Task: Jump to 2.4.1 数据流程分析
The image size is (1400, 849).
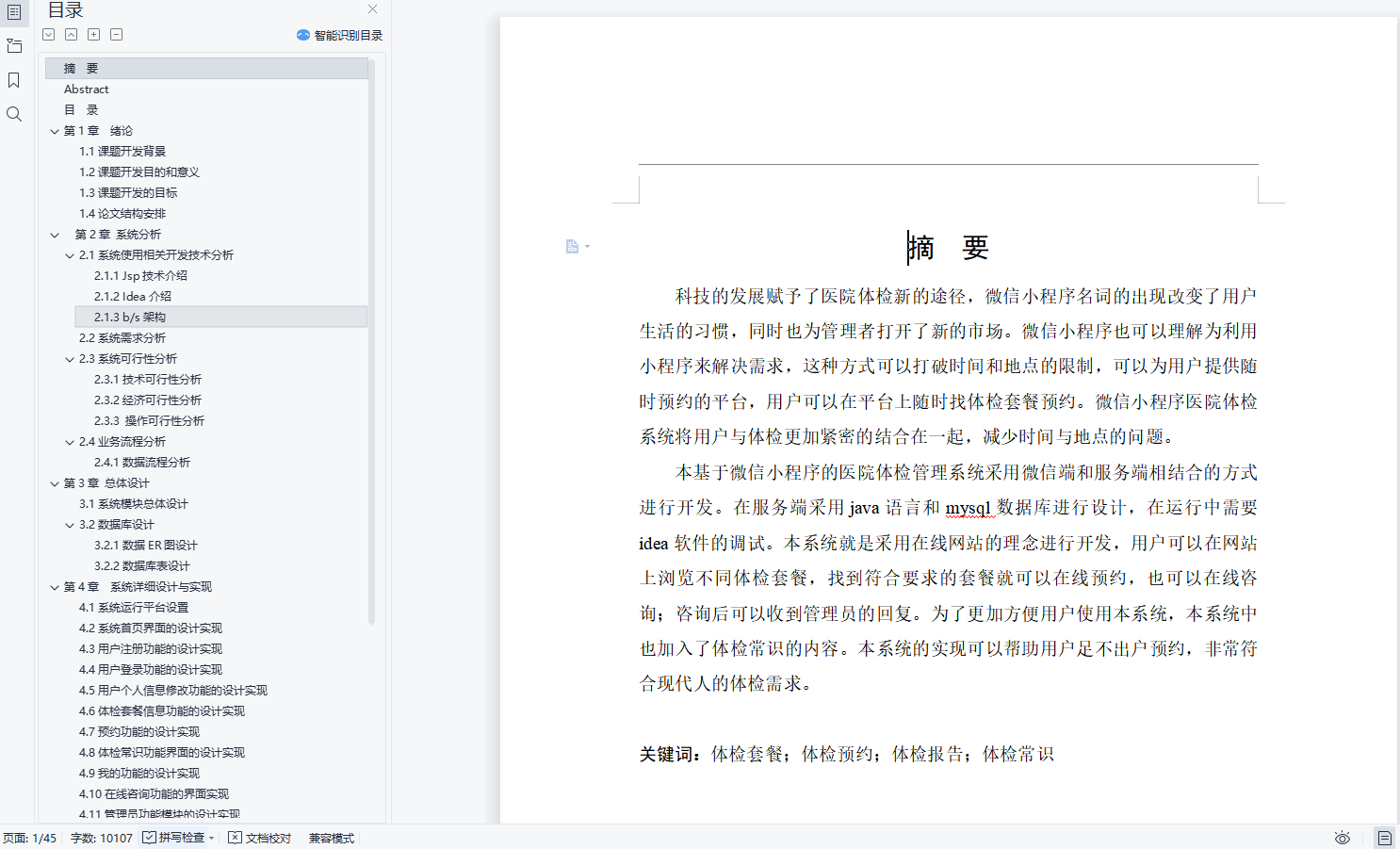Action: [142, 463]
